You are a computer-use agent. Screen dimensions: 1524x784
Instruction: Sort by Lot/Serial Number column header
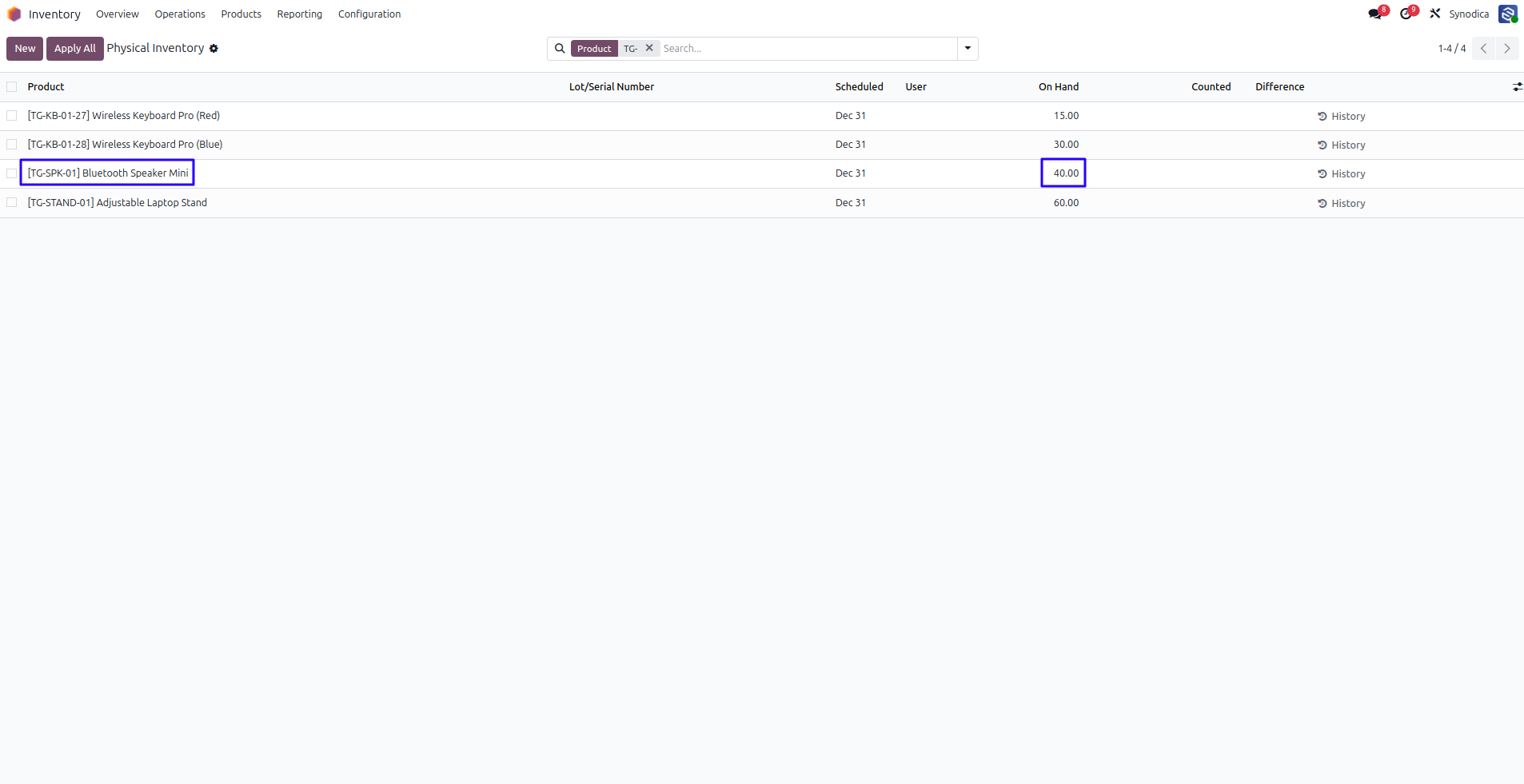click(612, 87)
